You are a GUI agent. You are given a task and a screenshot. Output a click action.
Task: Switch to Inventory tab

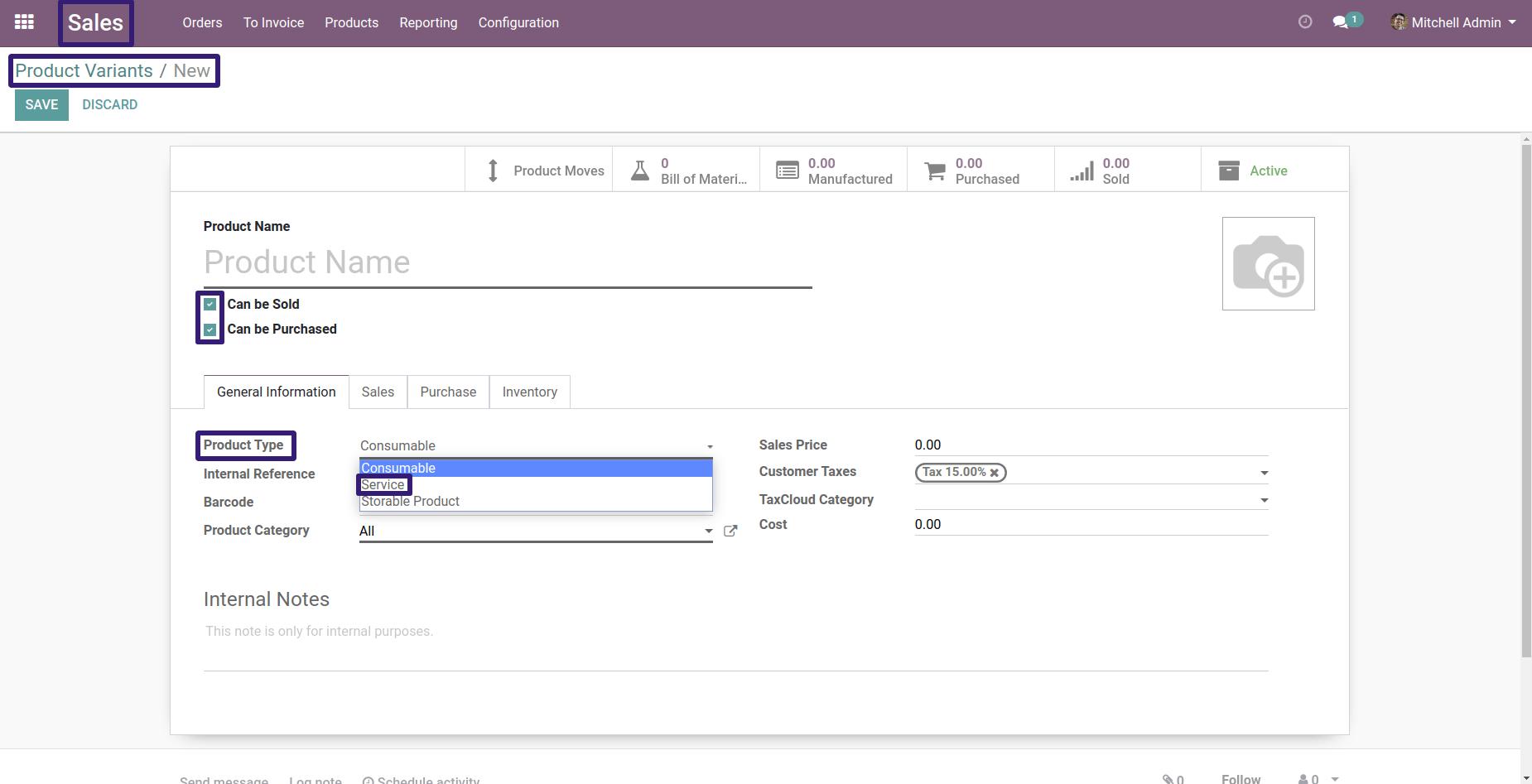[x=530, y=392]
